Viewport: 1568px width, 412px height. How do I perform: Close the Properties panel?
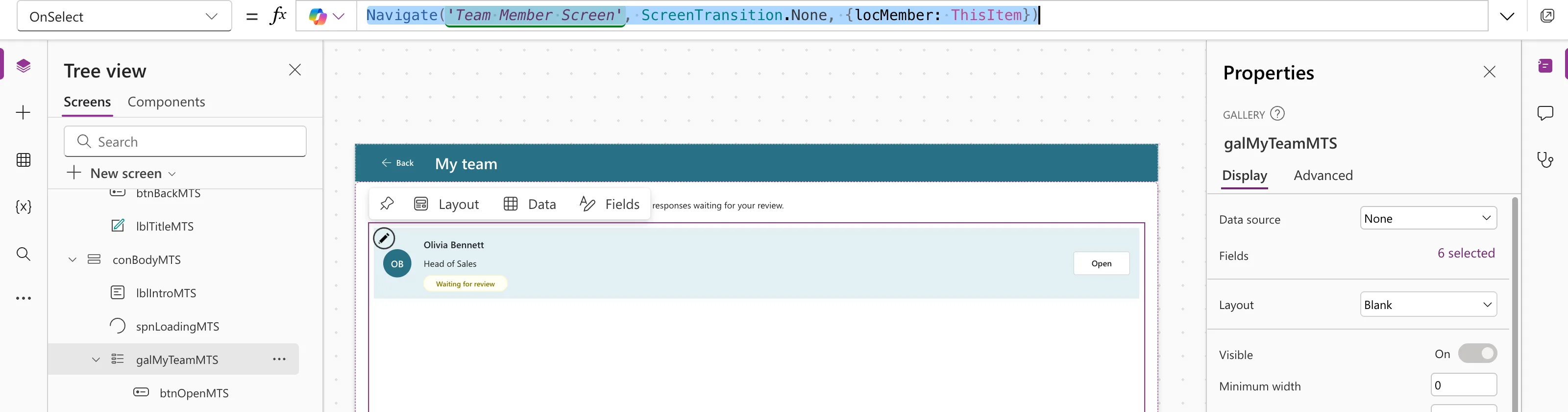(1490, 72)
